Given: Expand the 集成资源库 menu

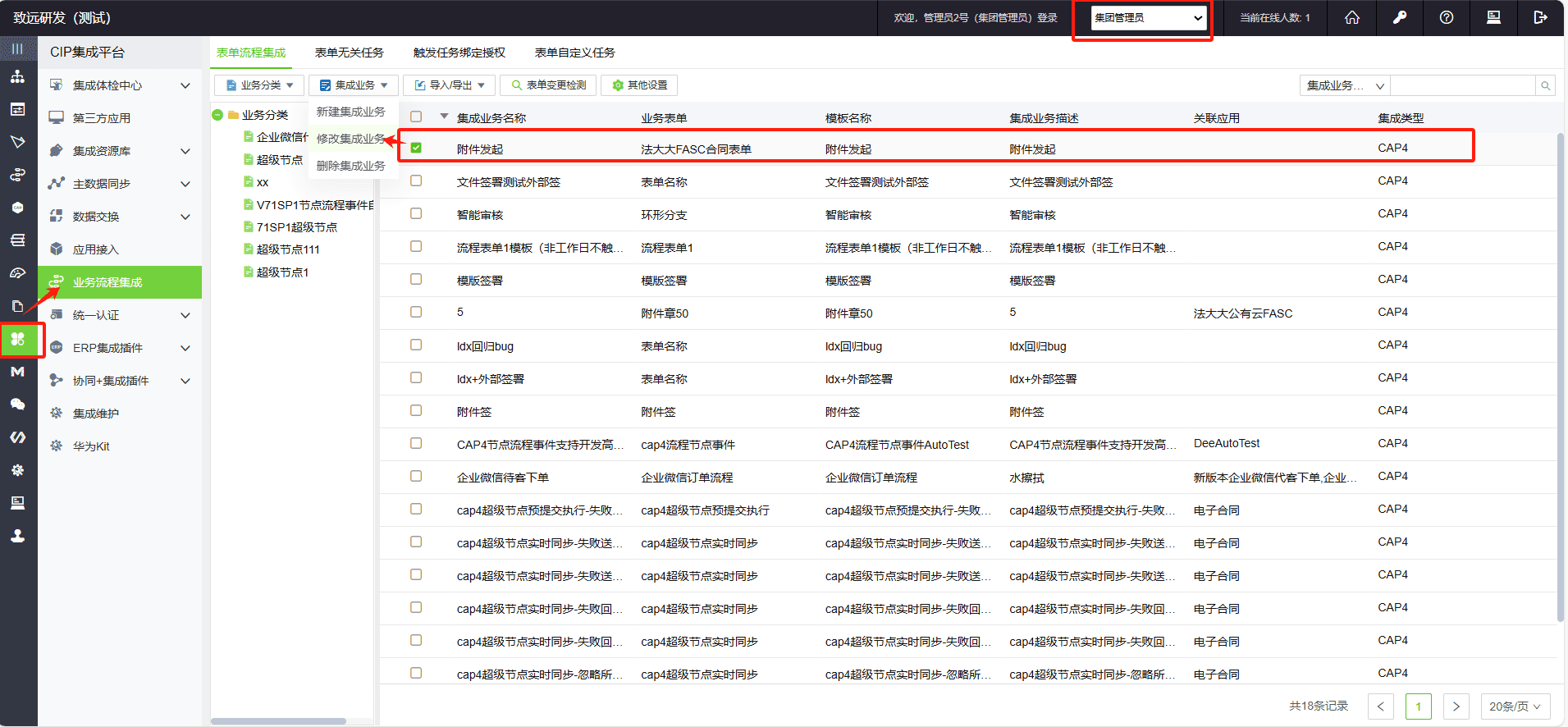Looking at the screenshot, I should click(x=120, y=151).
